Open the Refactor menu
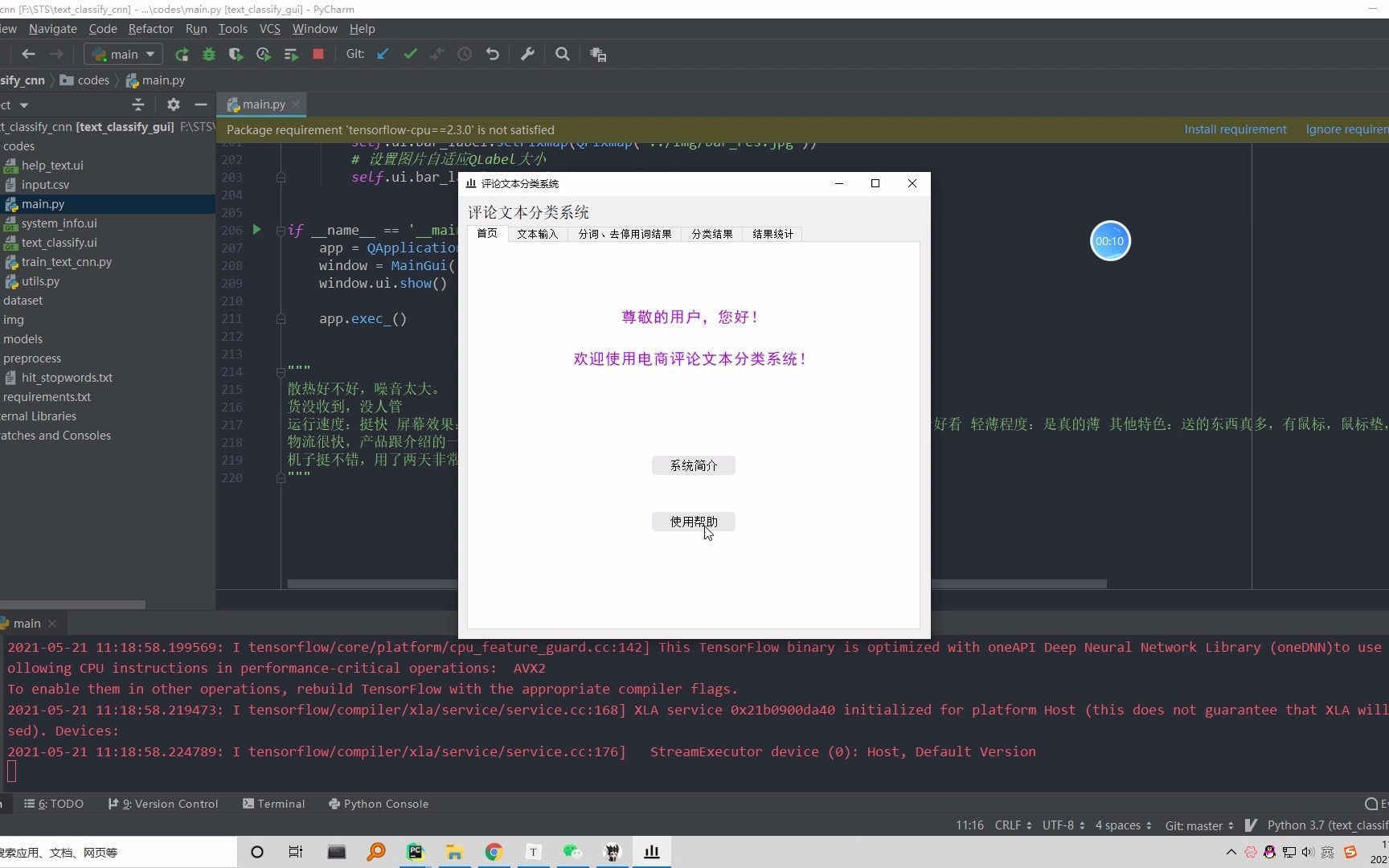The width and height of the screenshot is (1389, 868). 151,29
